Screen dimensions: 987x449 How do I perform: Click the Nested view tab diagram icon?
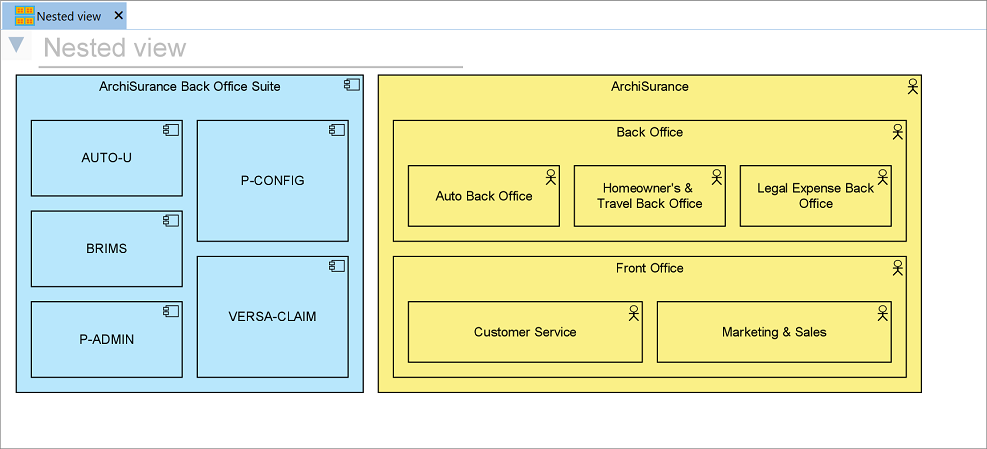tap(24, 16)
